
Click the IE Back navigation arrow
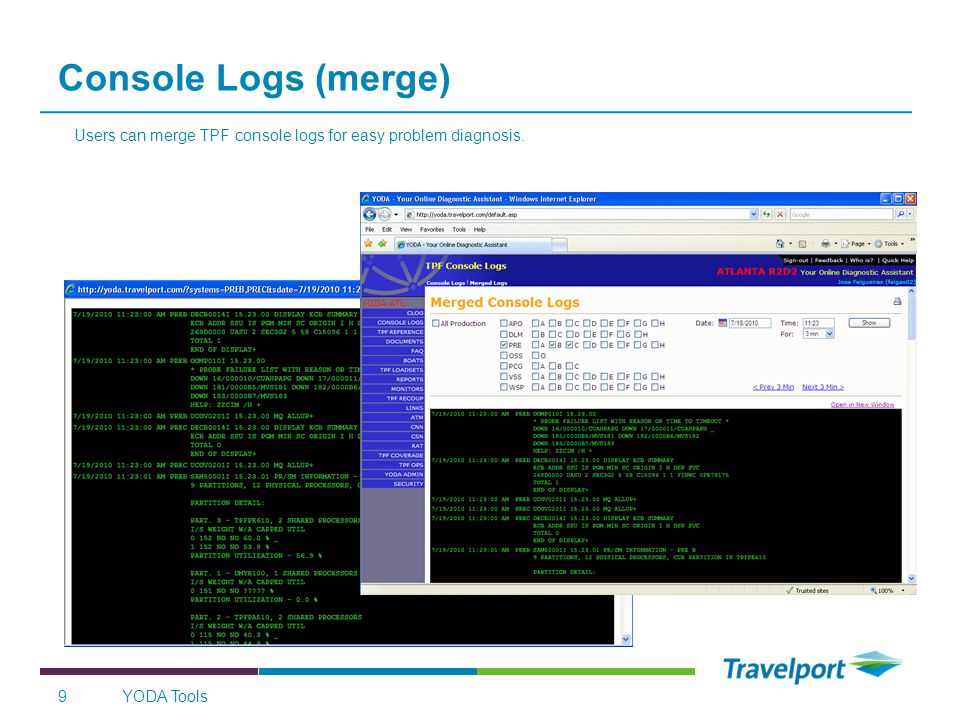pos(370,214)
